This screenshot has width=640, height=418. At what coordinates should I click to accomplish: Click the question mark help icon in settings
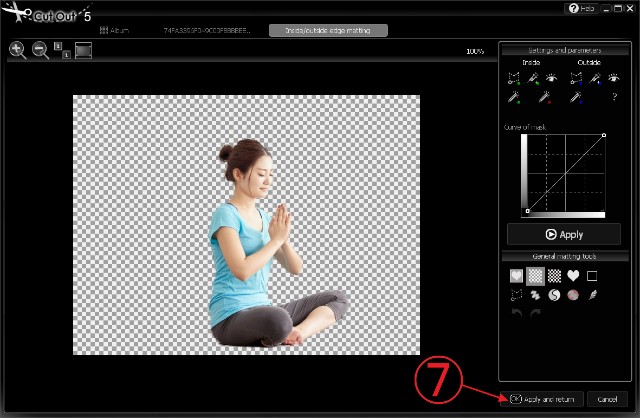pos(615,97)
